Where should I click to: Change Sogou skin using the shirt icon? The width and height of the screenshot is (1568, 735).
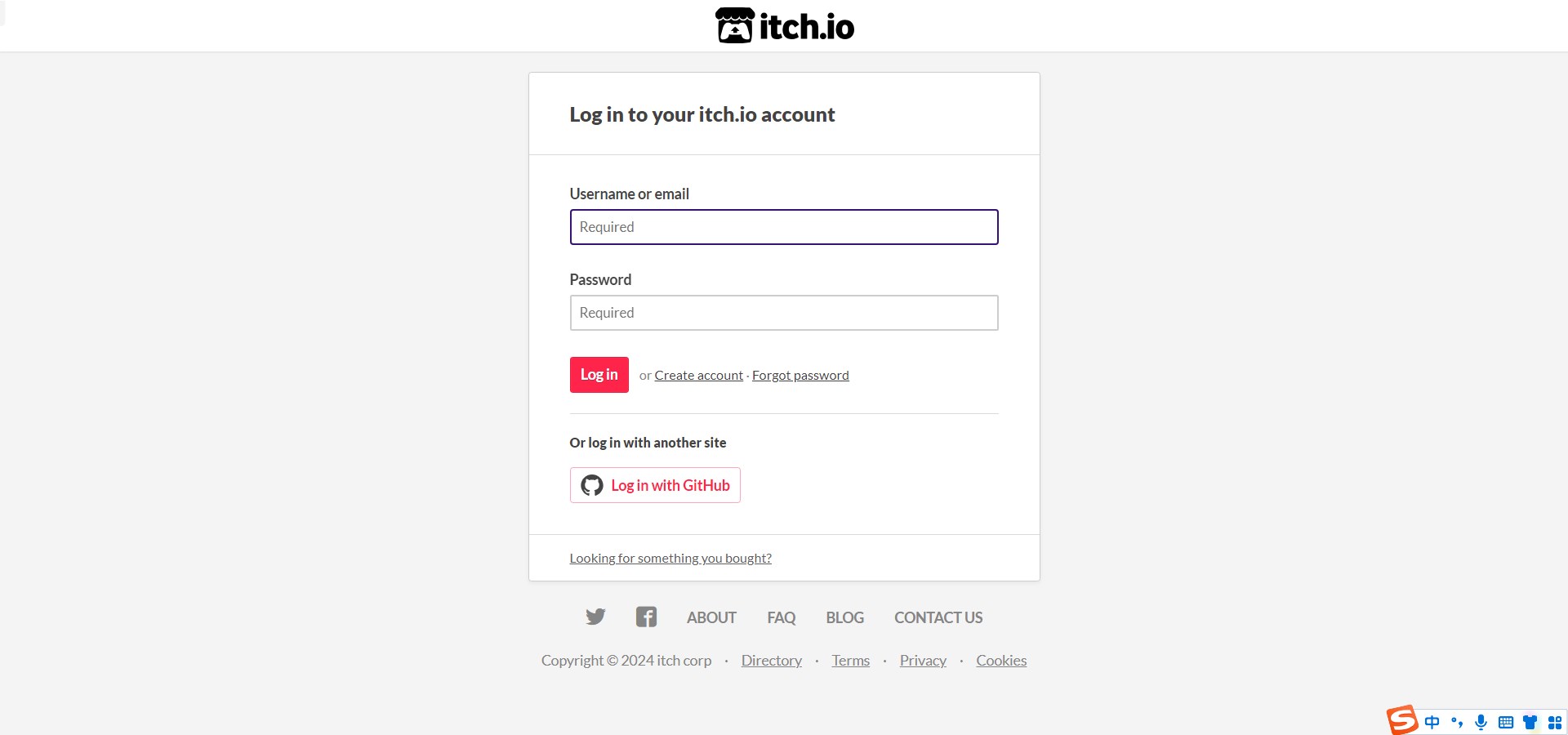pyautogui.click(x=1530, y=722)
